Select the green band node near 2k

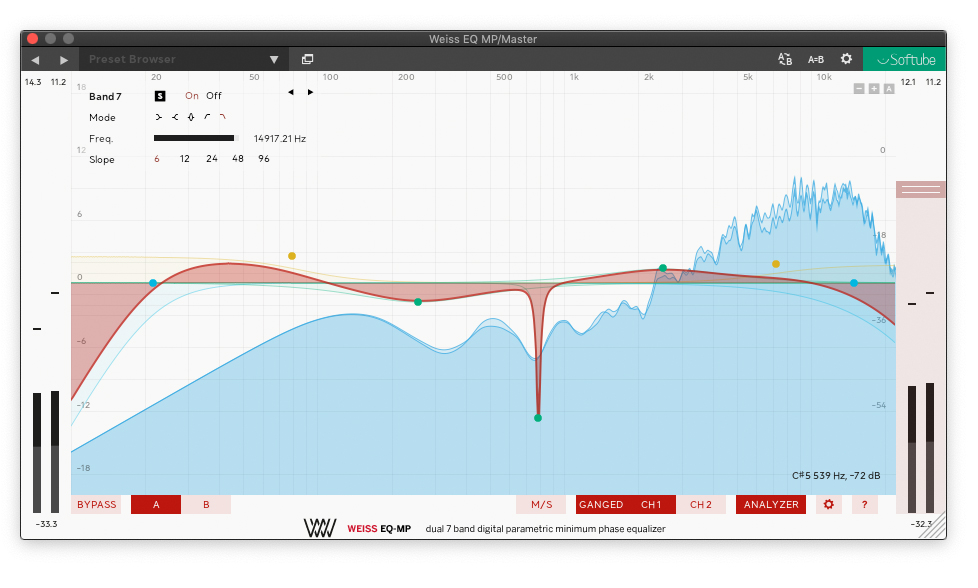[x=663, y=268]
